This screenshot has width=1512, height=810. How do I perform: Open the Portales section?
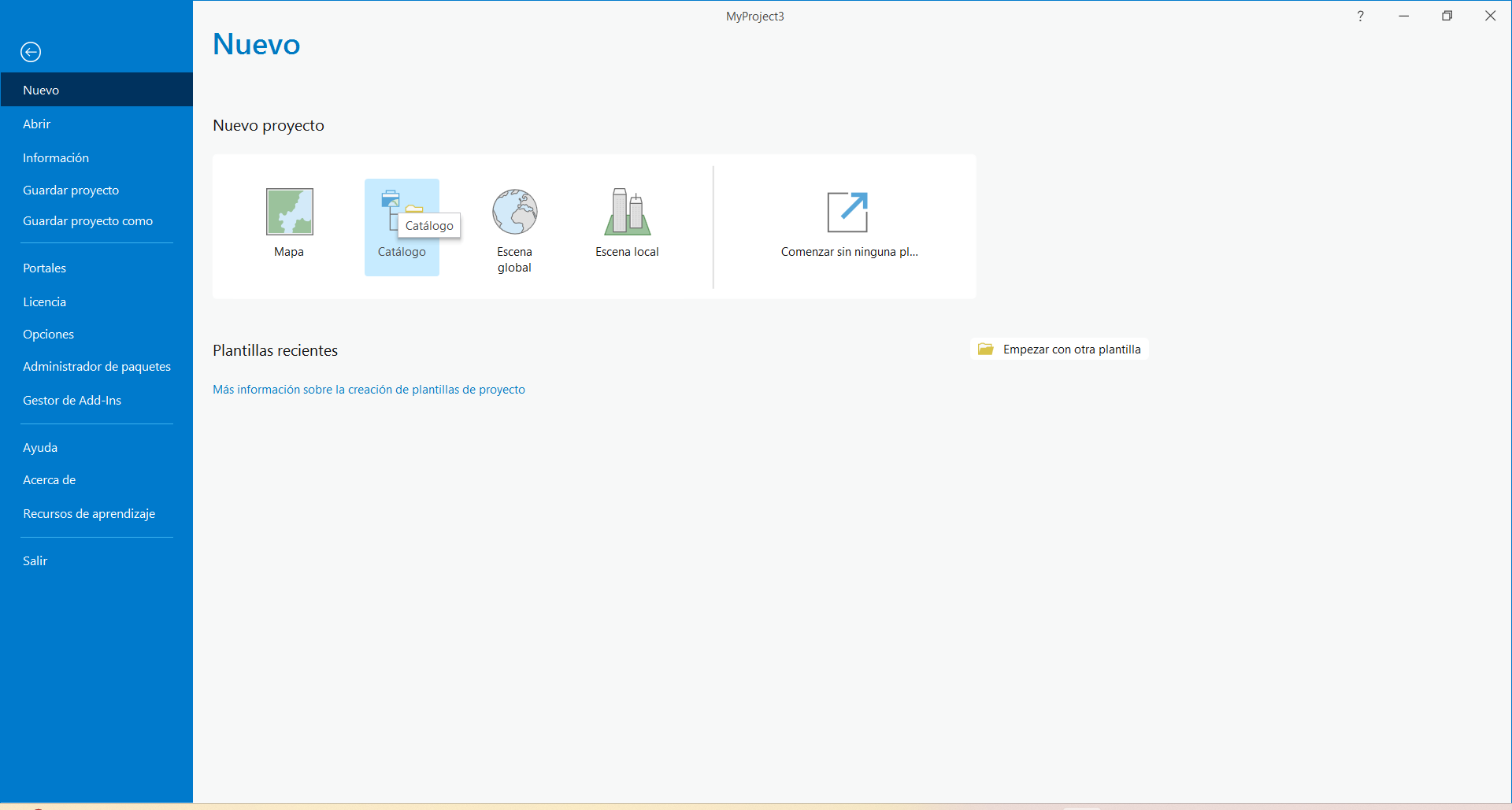coord(44,268)
